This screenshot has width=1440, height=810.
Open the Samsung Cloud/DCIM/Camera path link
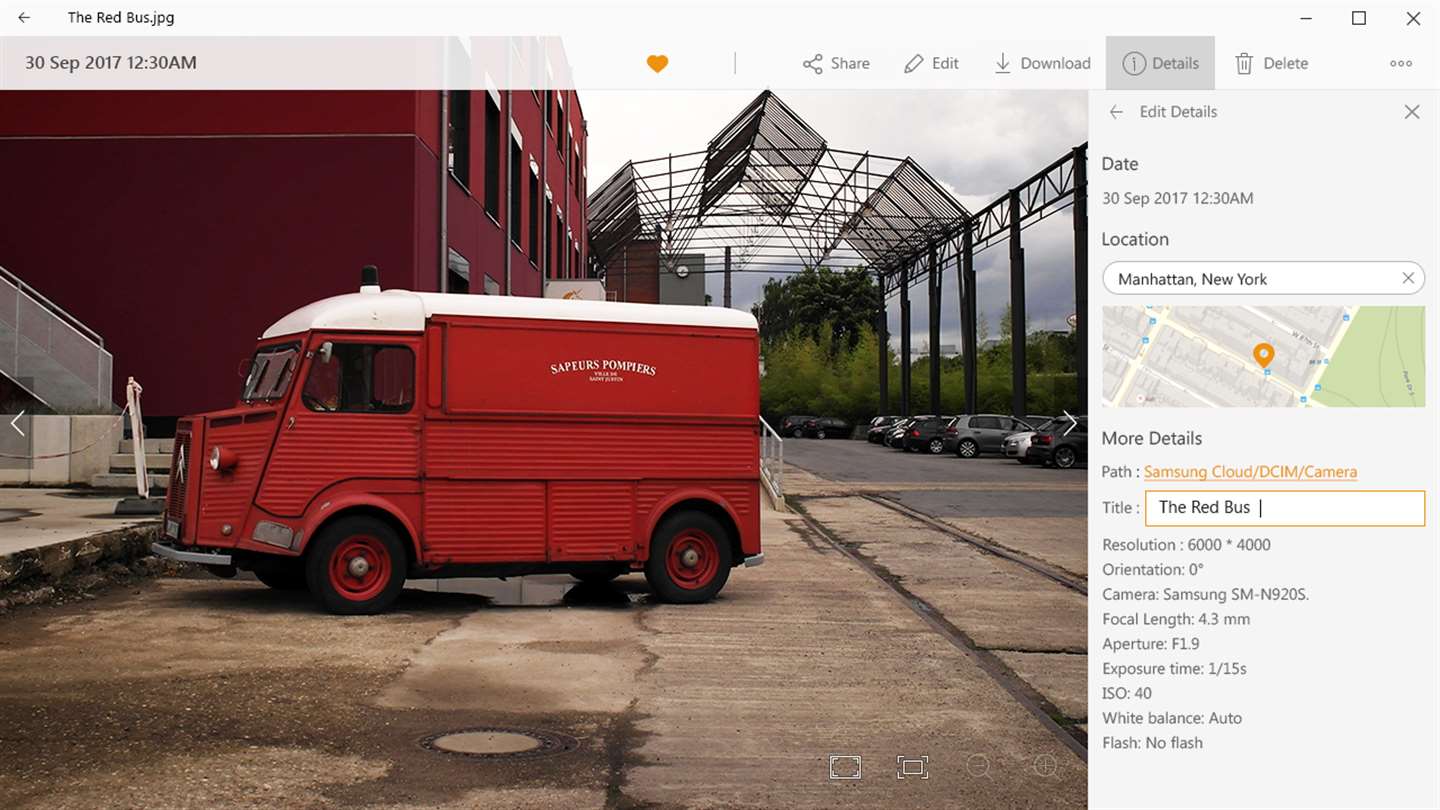(1250, 471)
